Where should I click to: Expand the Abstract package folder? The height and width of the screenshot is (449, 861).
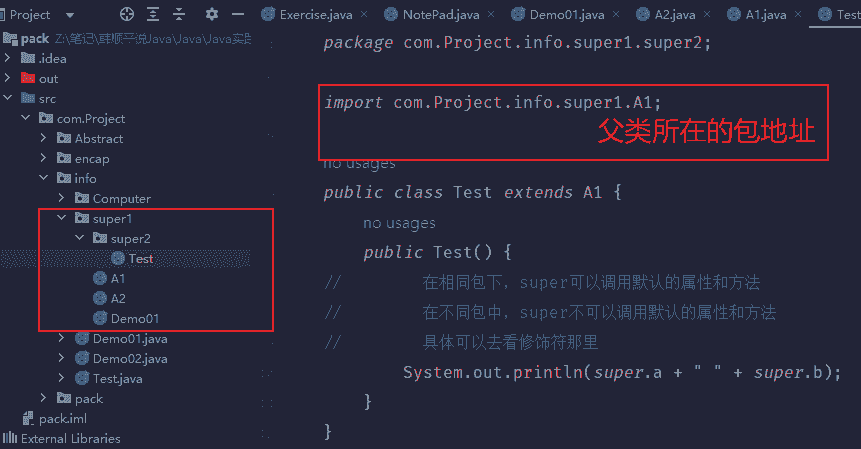(44, 138)
